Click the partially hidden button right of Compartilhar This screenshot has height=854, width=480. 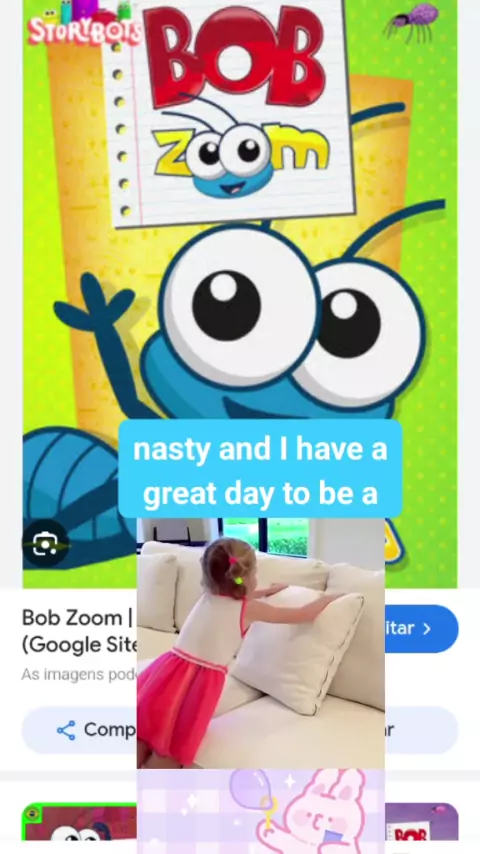click(x=421, y=730)
